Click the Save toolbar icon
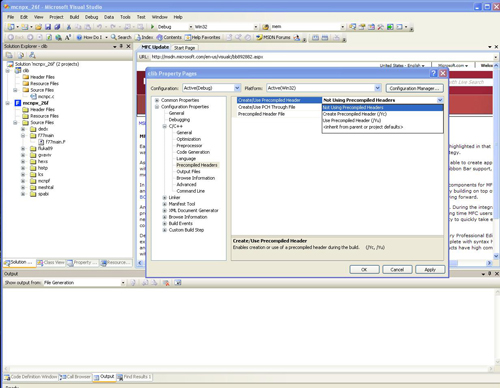500x388 pixels. pyautogui.click(x=48, y=27)
